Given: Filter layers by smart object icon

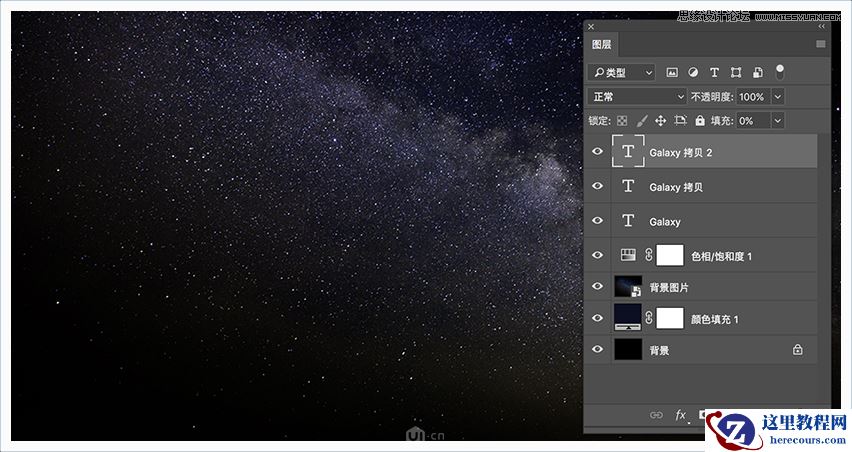Looking at the screenshot, I should point(757,72).
